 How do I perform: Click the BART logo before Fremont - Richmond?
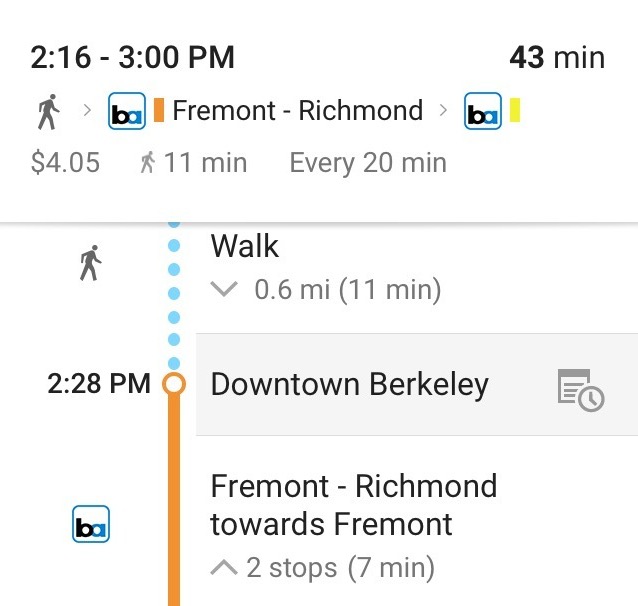tap(127, 111)
